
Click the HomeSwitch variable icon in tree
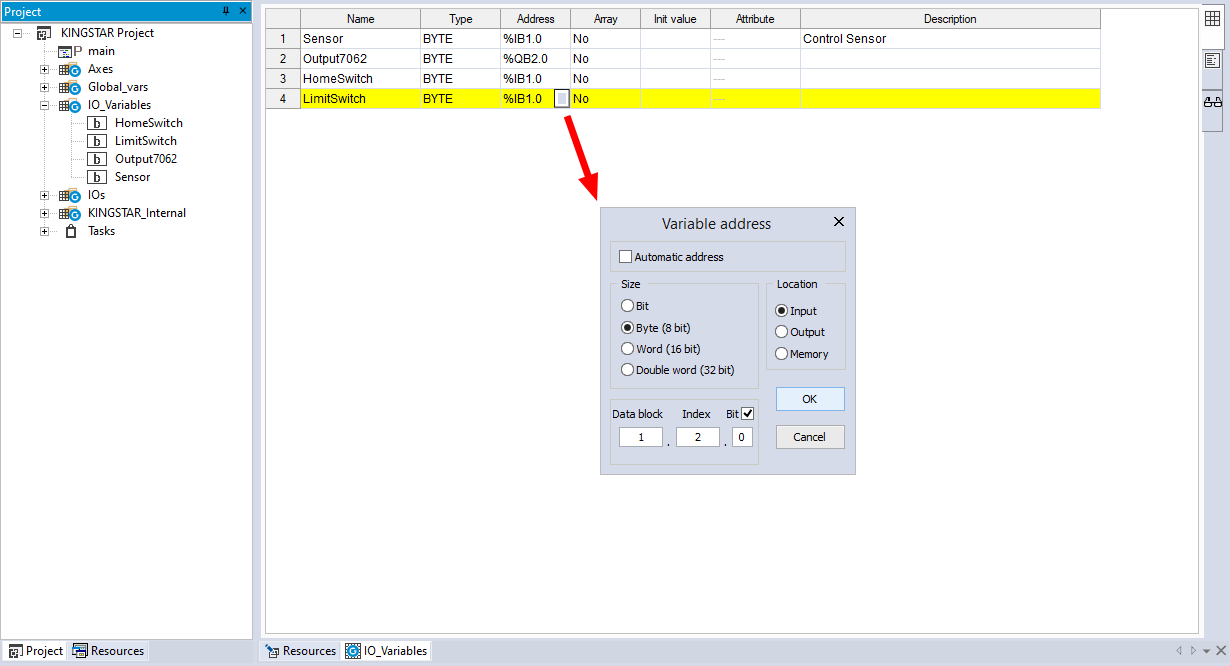(97, 123)
